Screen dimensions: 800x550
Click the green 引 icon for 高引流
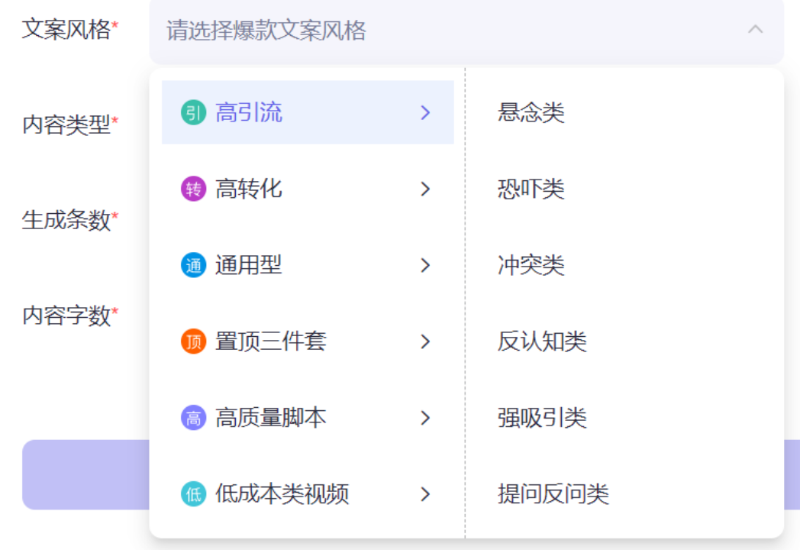click(193, 112)
